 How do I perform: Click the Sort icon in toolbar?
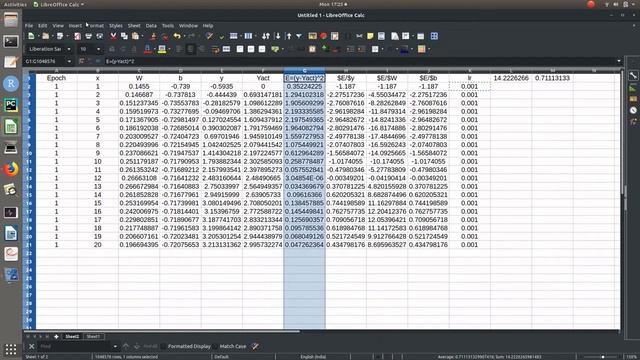pyautogui.click(x=266, y=36)
